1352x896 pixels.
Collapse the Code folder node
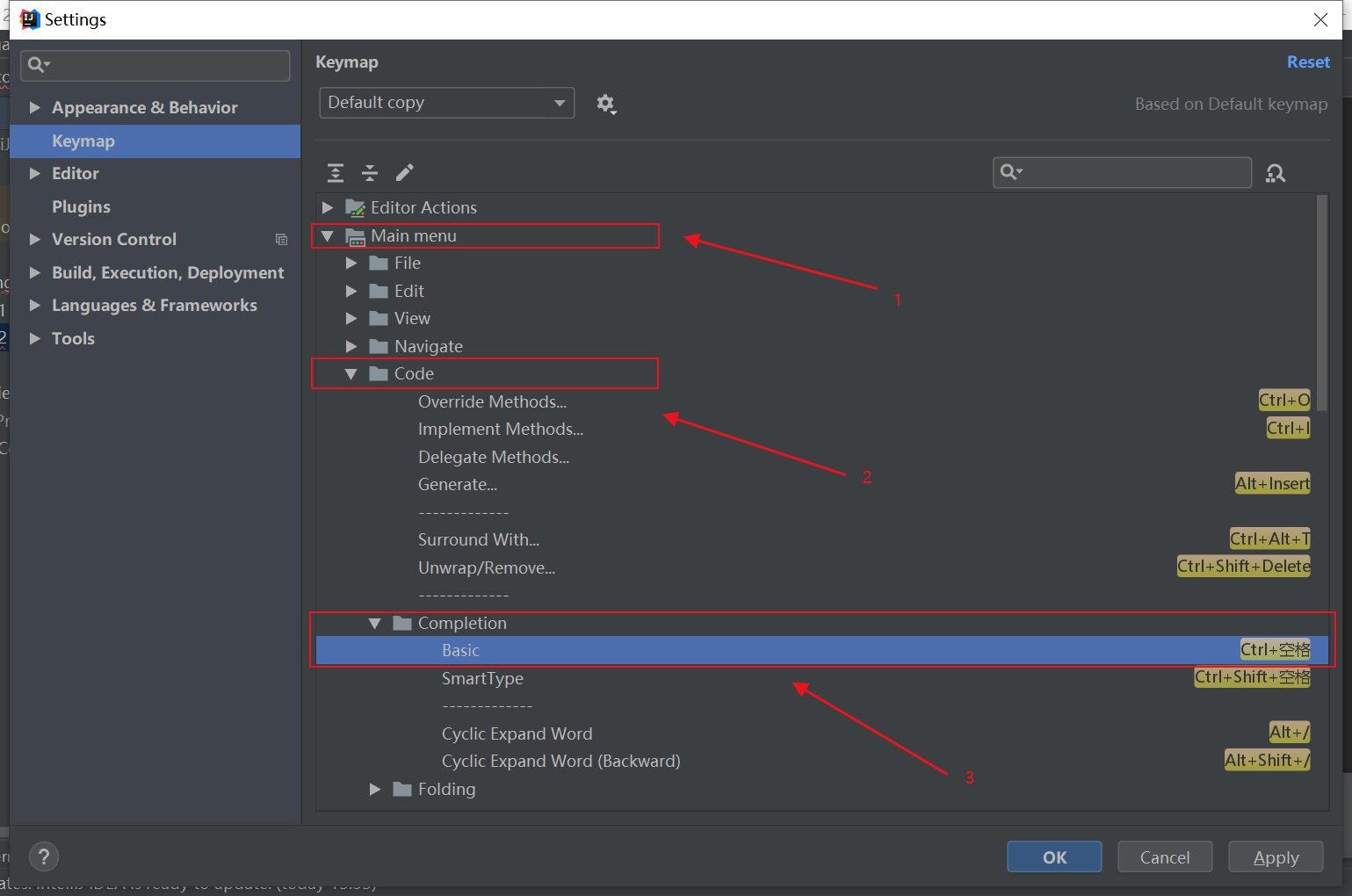click(351, 374)
